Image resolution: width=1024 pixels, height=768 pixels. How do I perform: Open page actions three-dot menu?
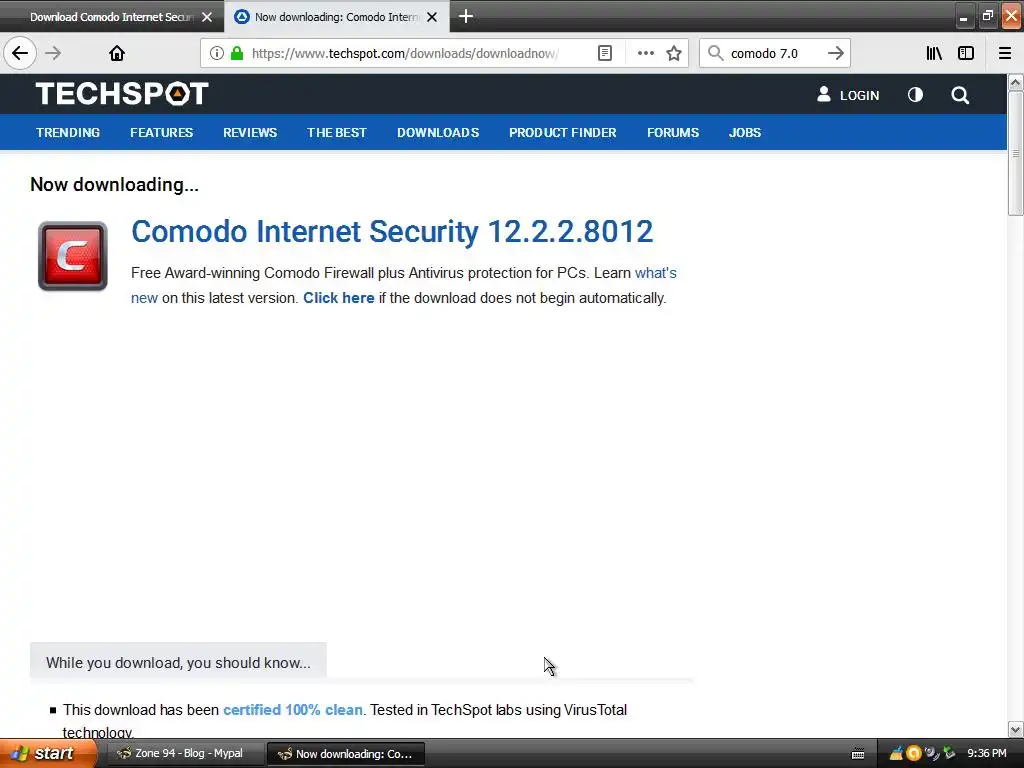[x=645, y=53]
